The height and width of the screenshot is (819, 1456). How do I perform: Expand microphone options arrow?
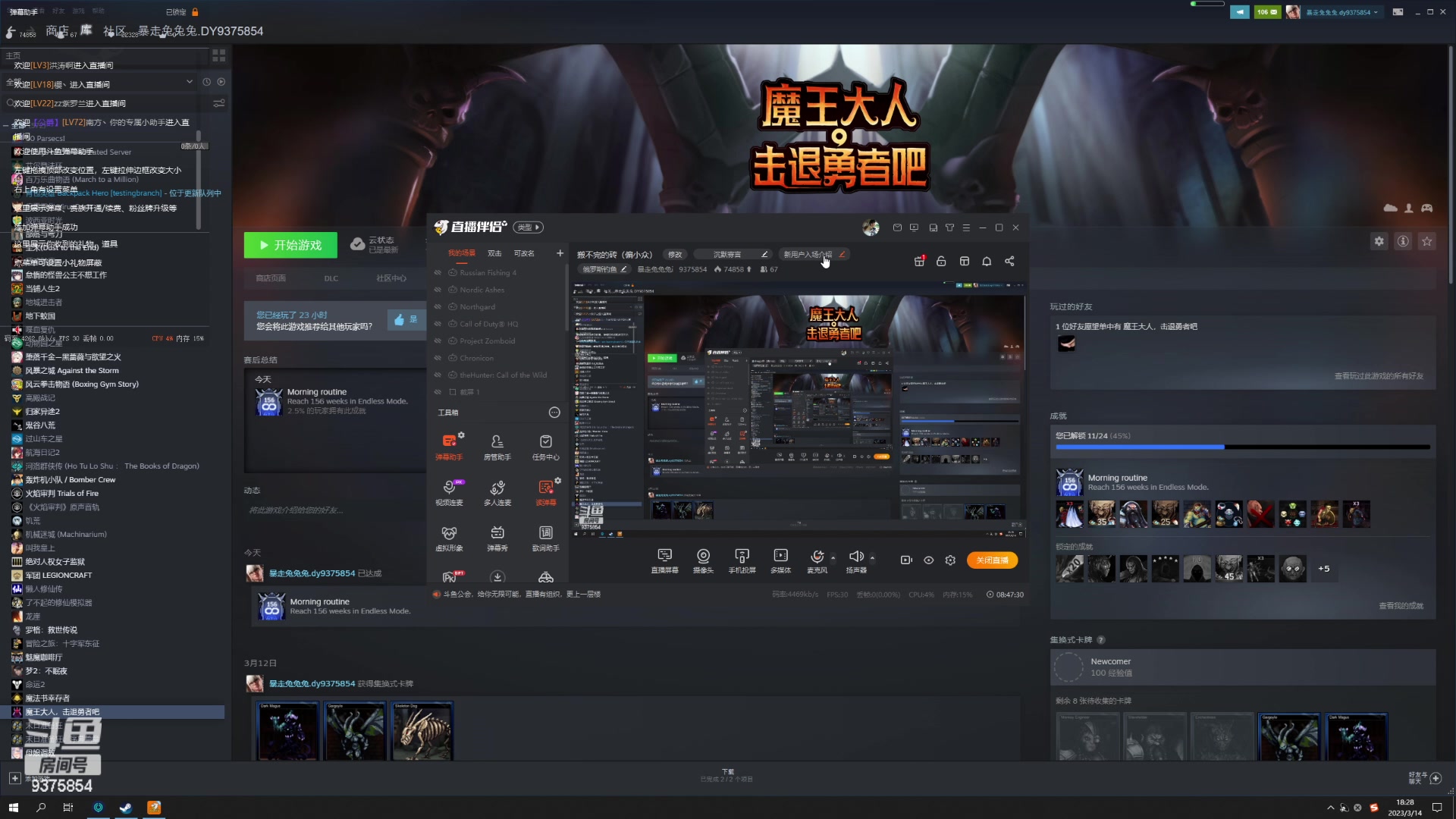[833, 558]
